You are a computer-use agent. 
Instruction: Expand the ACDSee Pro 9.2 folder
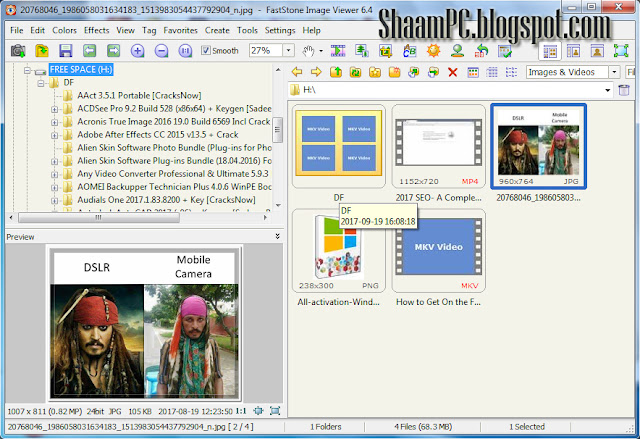click(x=54, y=109)
